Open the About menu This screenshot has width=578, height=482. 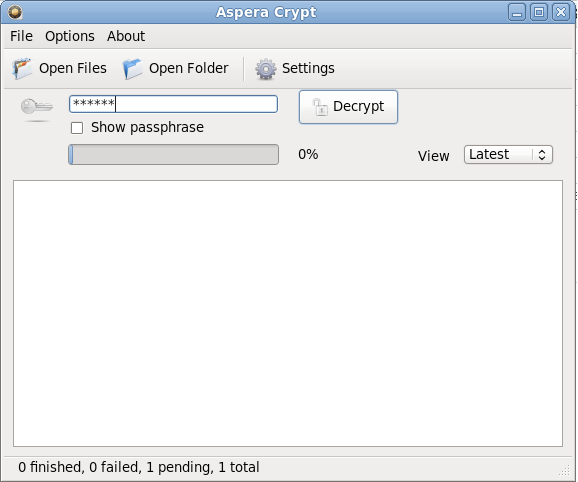coord(126,36)
